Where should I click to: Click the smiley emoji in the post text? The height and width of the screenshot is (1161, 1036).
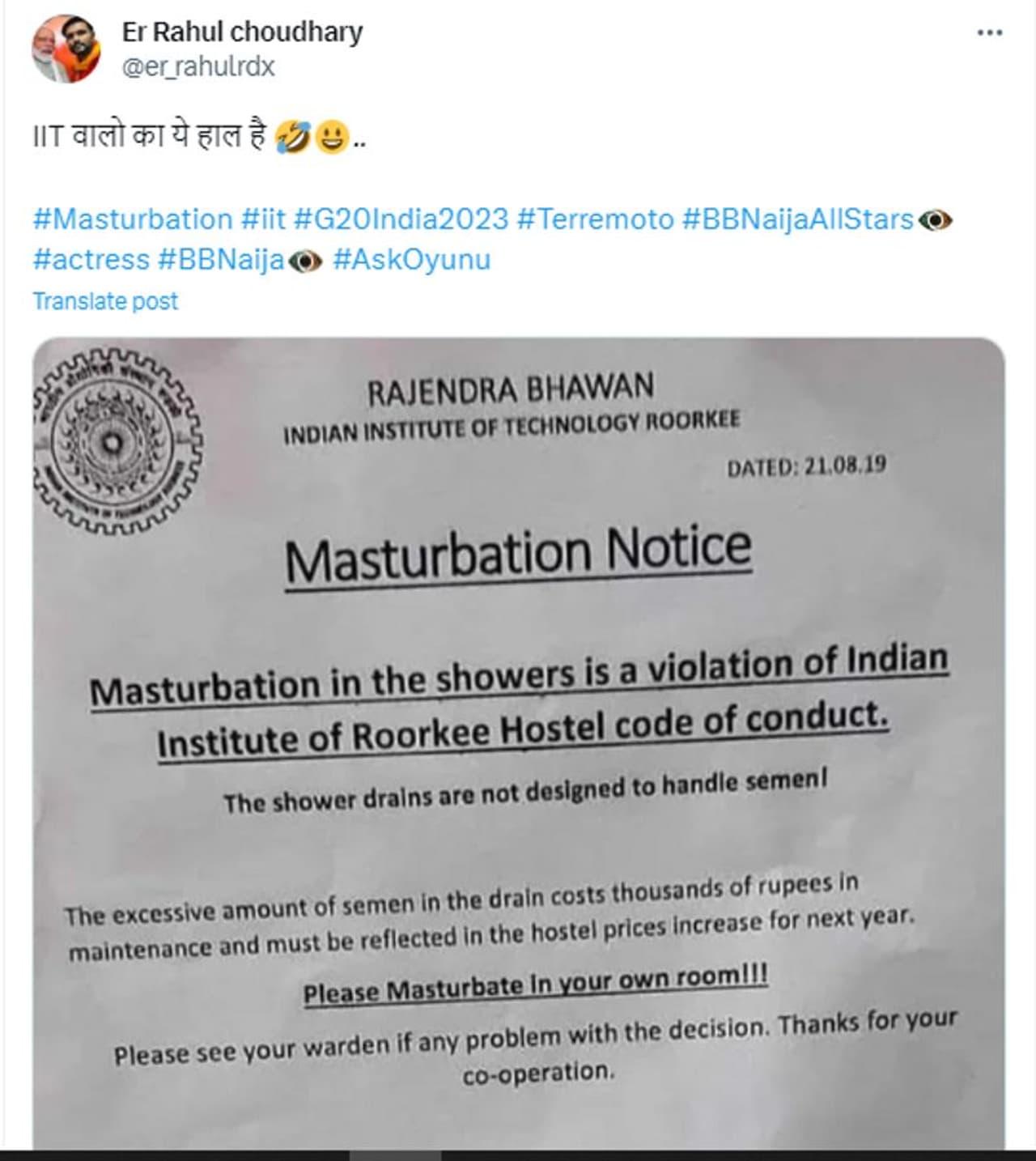(331, 137)
